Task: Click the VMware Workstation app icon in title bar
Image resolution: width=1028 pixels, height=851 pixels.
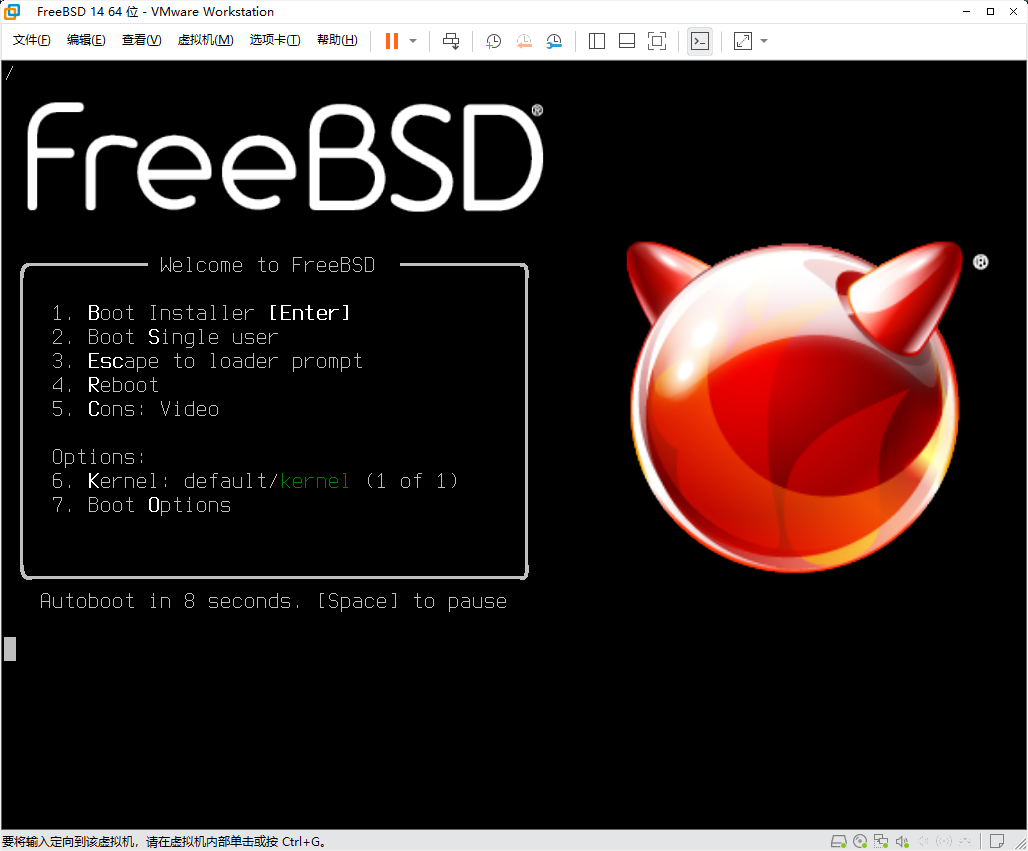Action: point(12,11)
